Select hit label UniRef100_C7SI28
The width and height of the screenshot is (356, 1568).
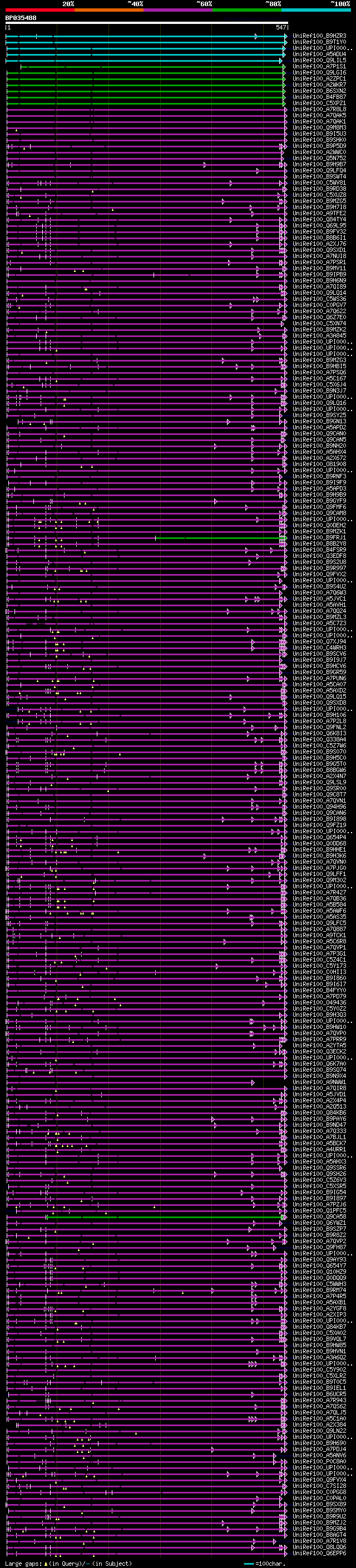(319, 1485)
